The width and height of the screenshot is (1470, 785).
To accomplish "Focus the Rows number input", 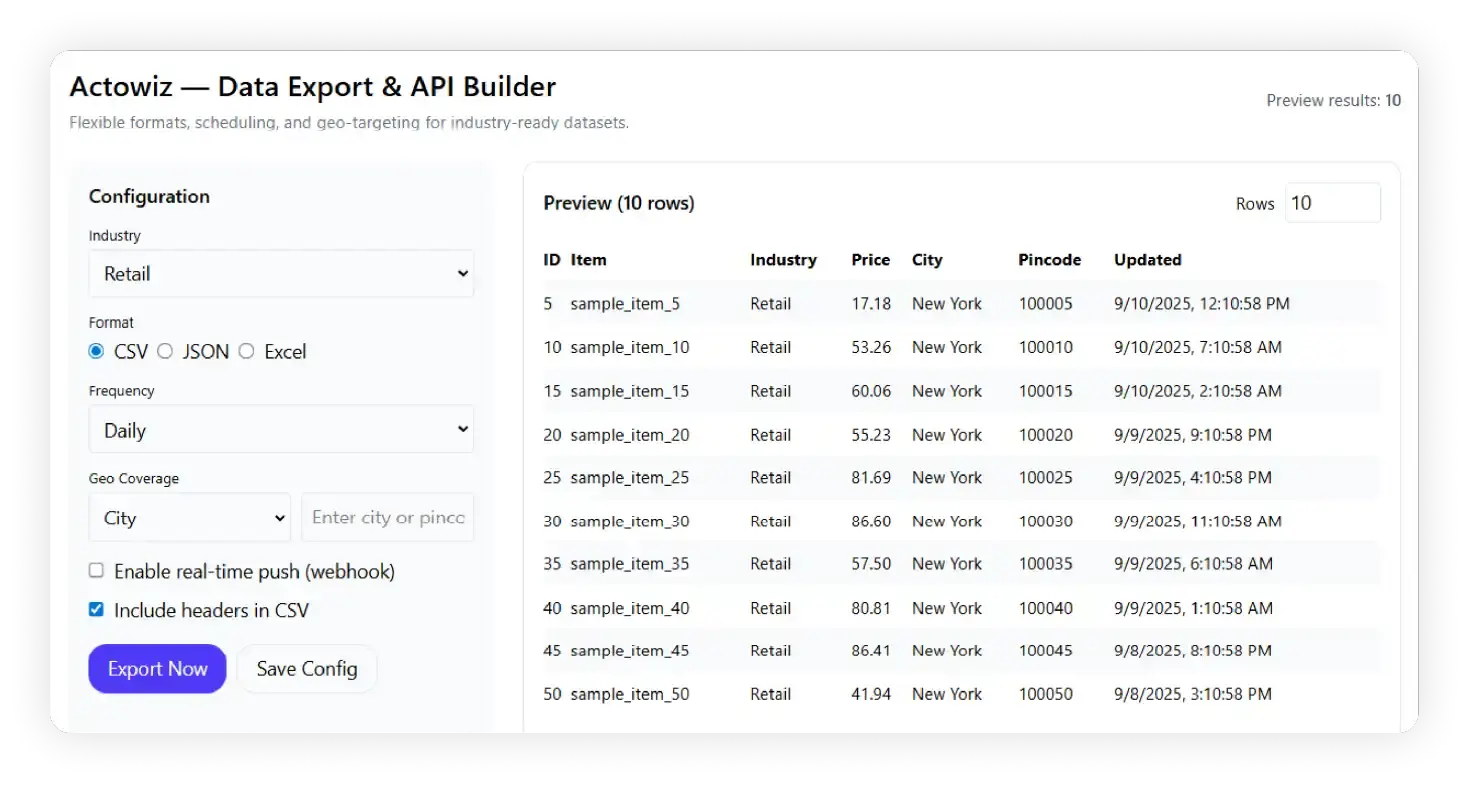I will [x=1331, y=203].
